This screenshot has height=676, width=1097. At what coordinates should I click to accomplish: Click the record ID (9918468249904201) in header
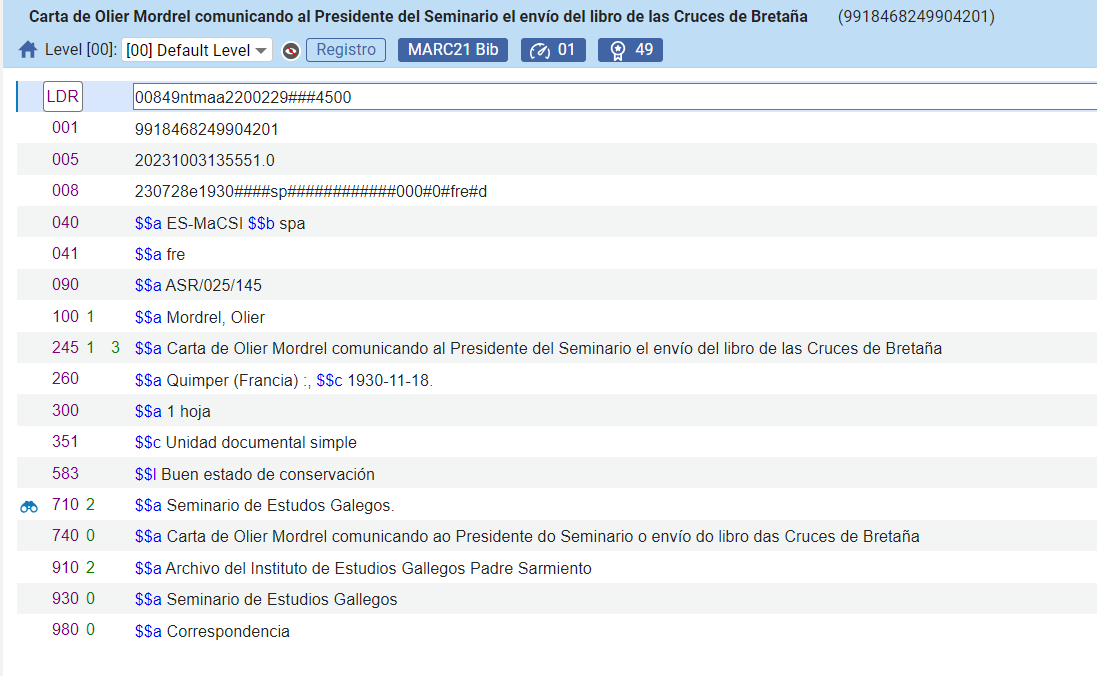coord(916,16)
